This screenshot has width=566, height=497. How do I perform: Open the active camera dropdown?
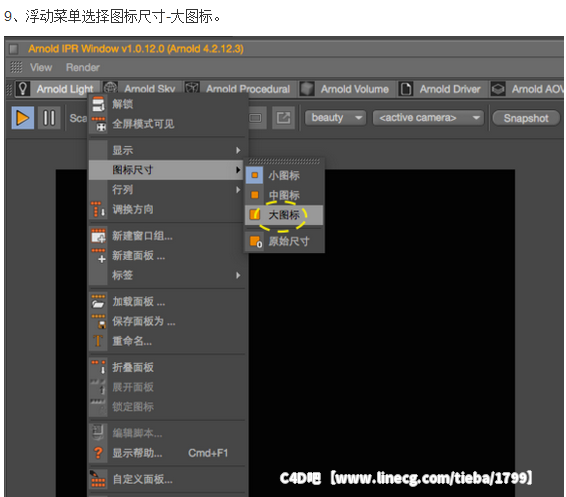pyautogui.click(x=428, y=118)
